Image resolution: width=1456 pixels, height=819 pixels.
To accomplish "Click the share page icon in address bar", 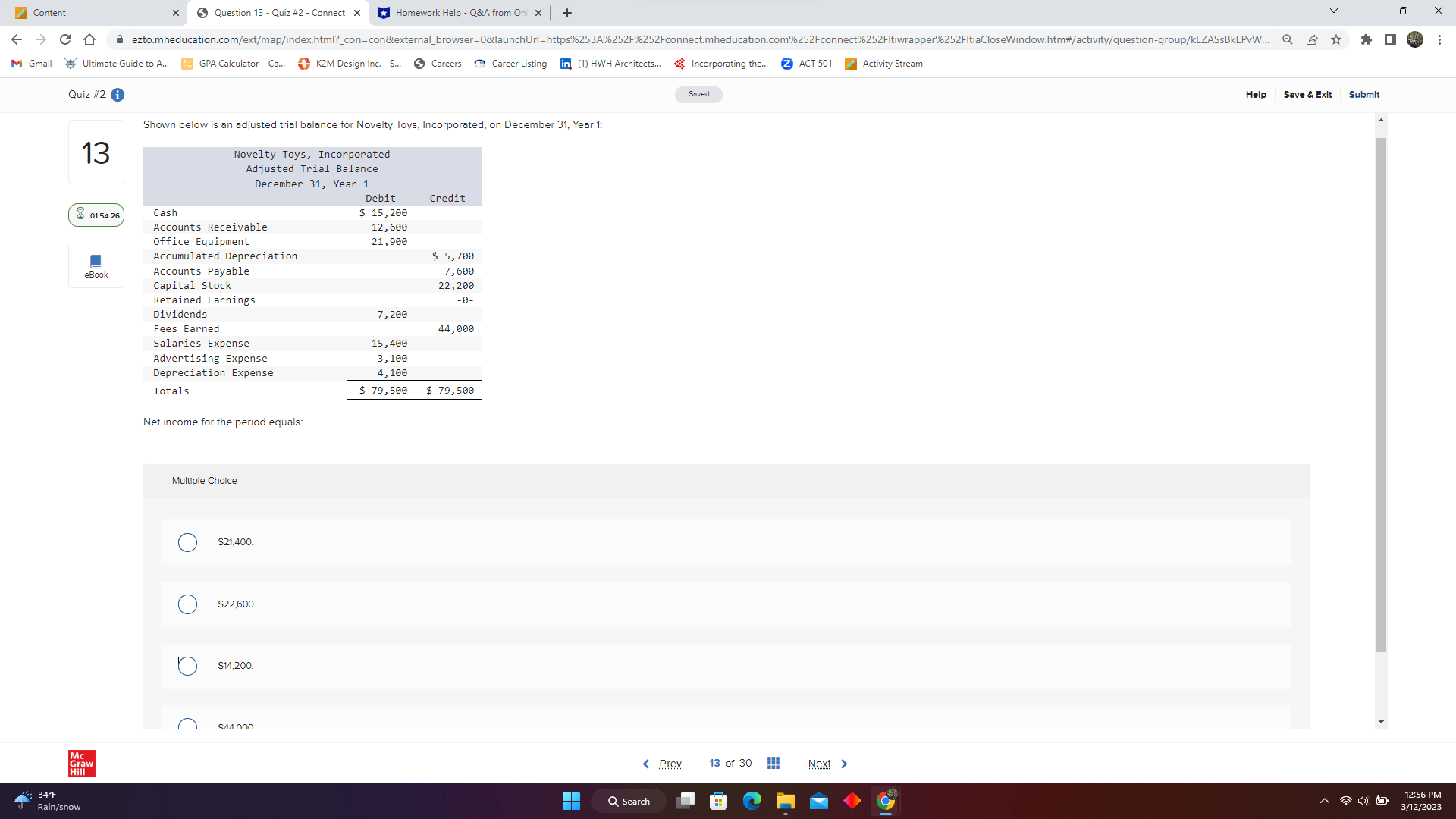I will (1312, 39).
